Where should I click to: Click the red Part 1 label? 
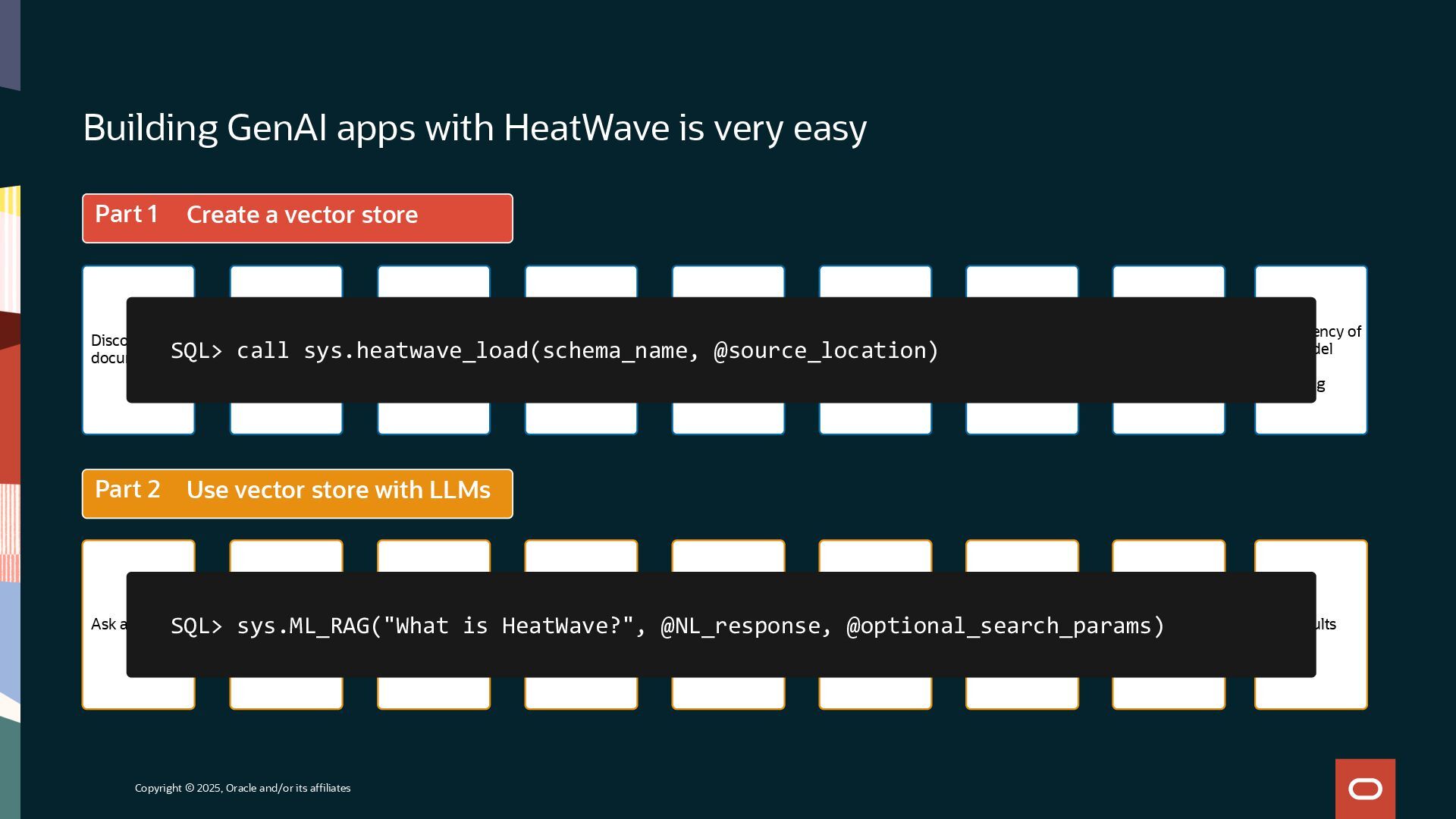point(127,215)
